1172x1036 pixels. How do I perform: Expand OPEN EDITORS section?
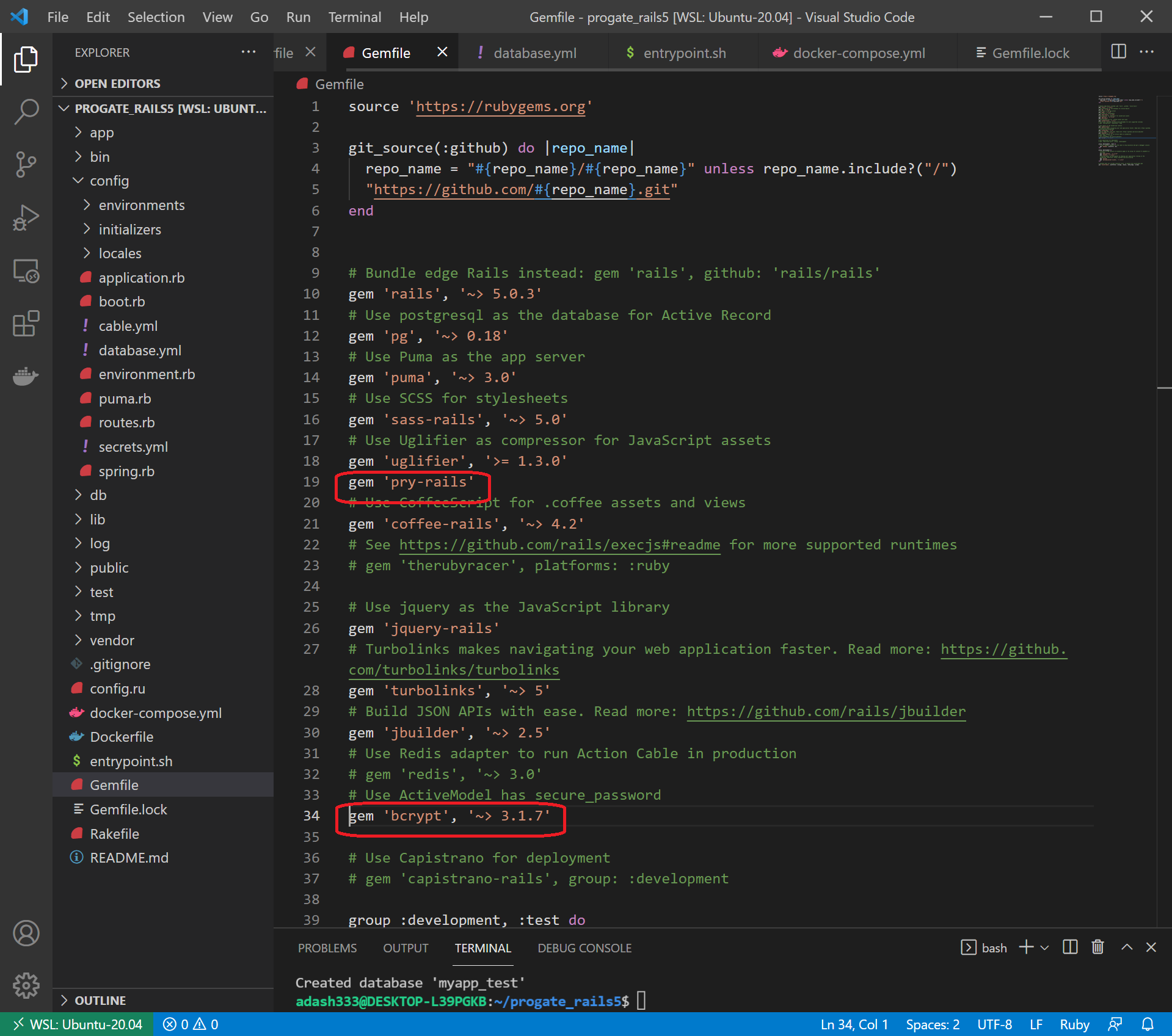point(163,83)
